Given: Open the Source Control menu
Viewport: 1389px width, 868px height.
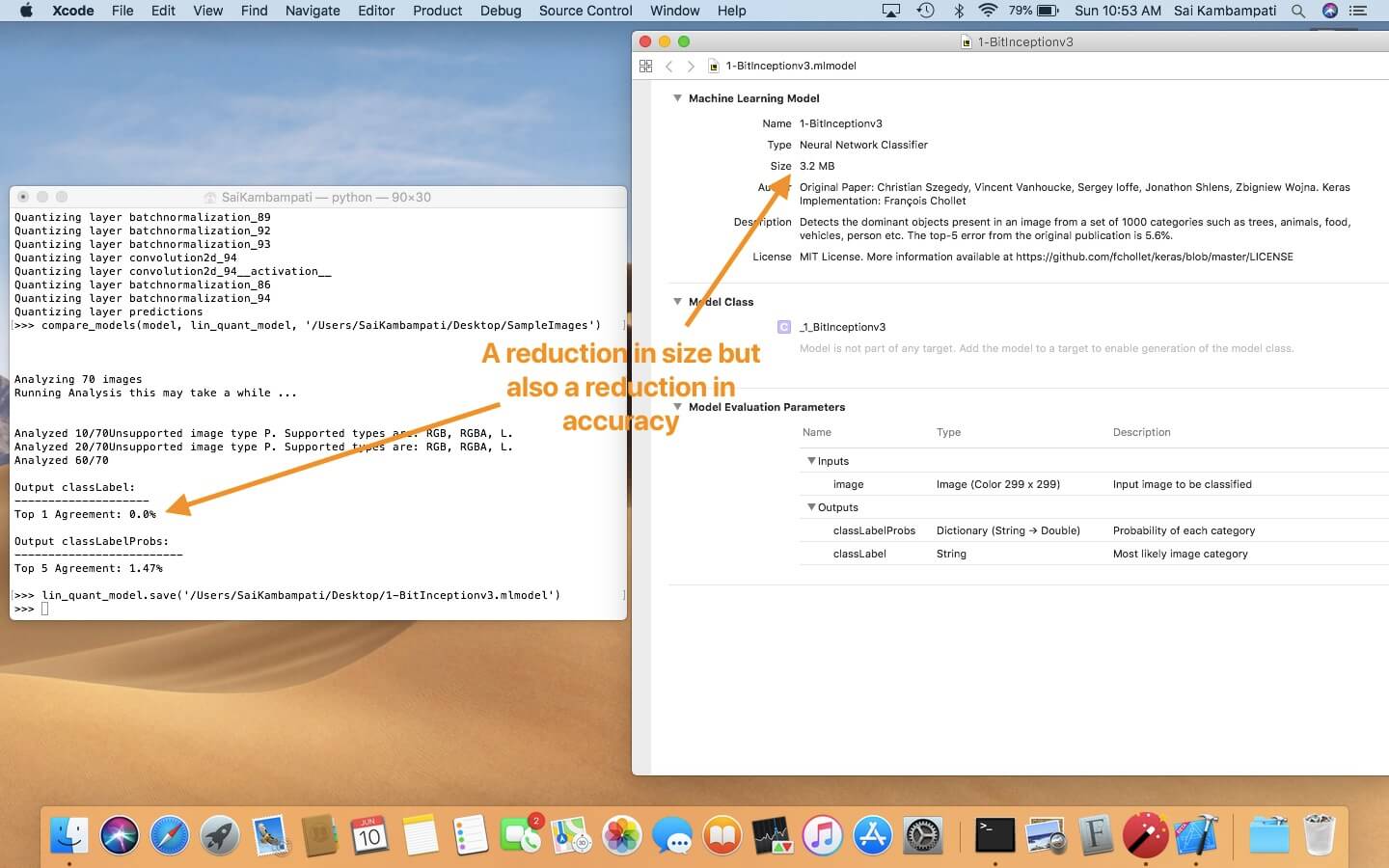Looking at the screenshot, I should [585, 11].
